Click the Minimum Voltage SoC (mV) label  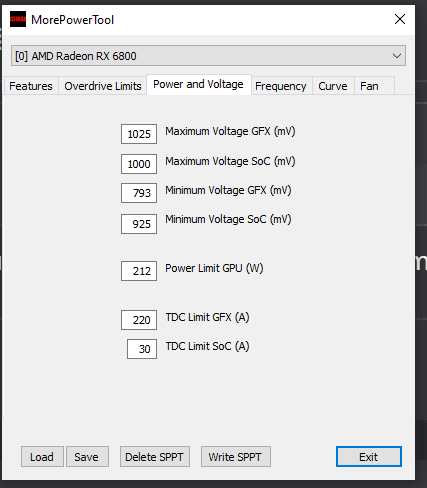228,219
